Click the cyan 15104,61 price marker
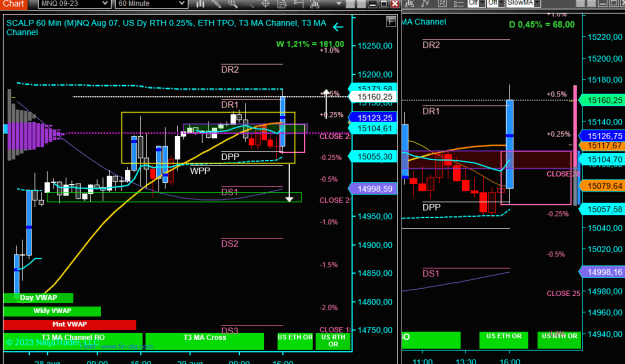The height and width of the screenshot is (364, 625). (x=372, y=128)
